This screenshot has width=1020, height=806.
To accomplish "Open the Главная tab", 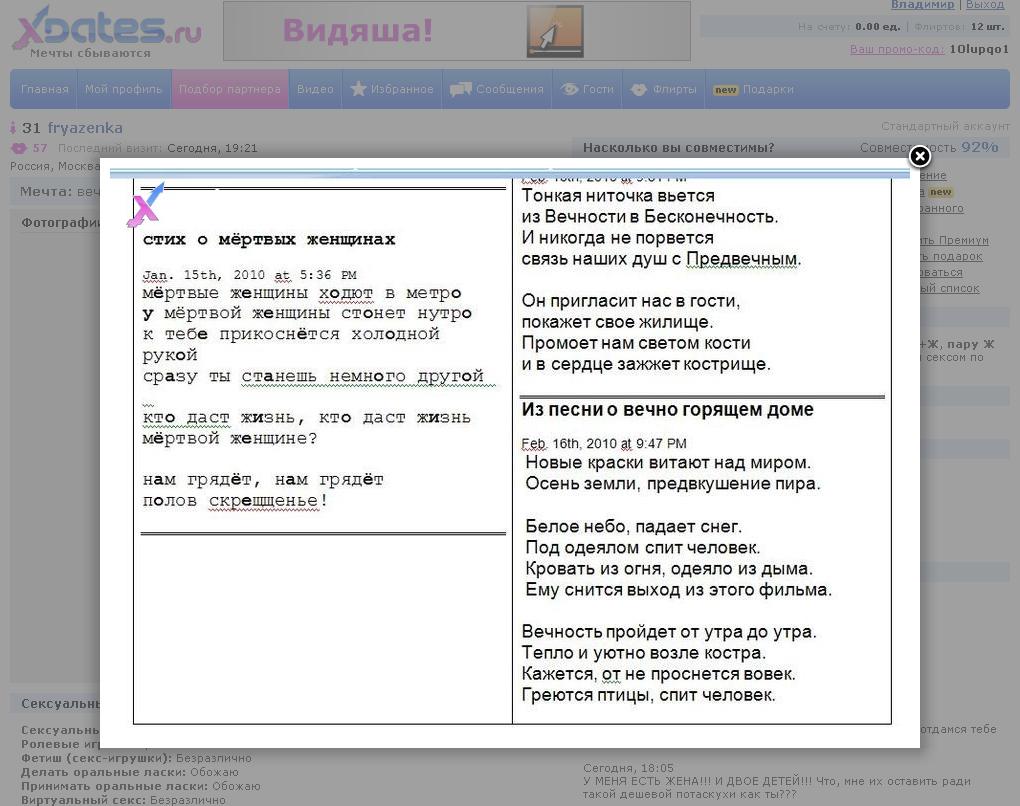I will coord(45,89).
